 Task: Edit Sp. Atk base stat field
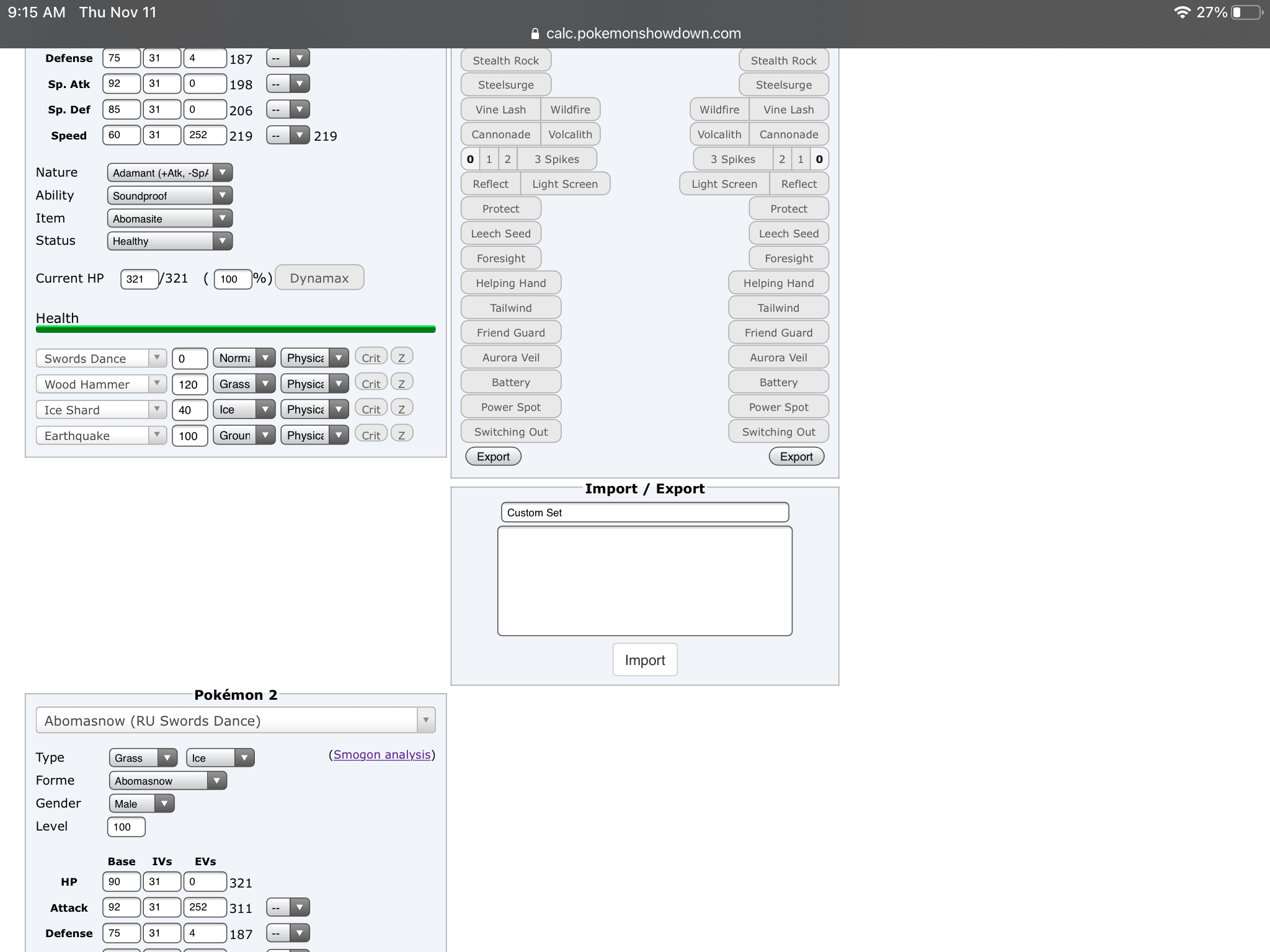(122, 84)
